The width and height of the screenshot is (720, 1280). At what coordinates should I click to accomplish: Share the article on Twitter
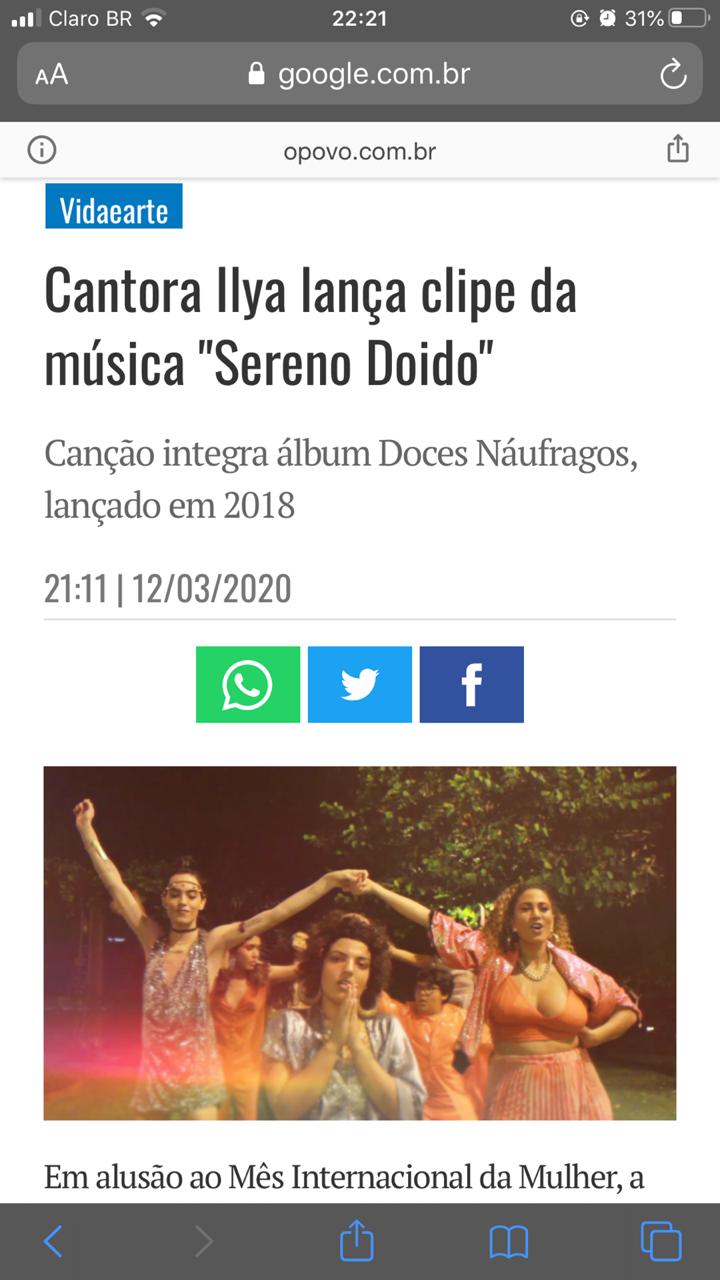360,684
